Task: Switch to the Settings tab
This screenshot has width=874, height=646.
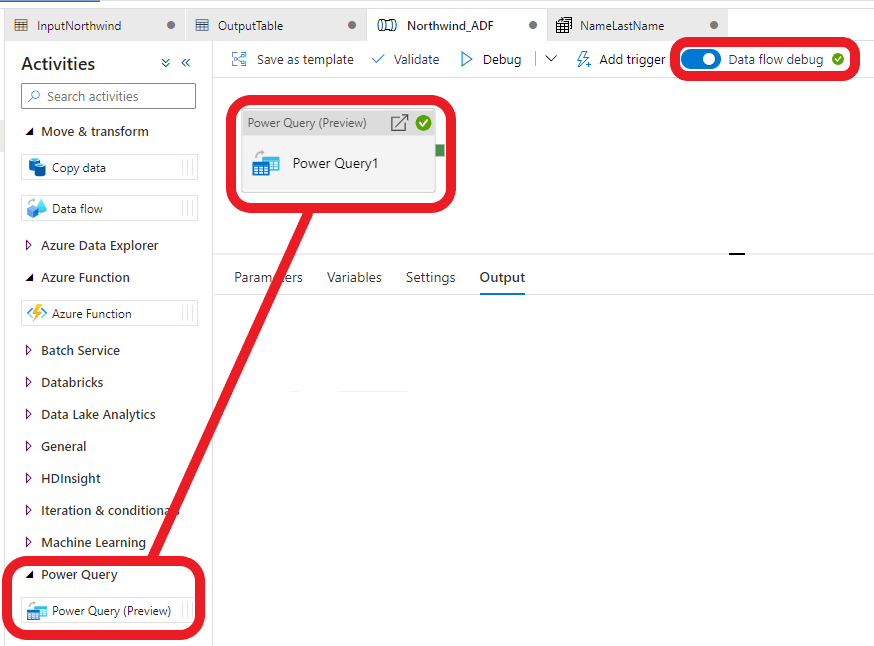Action: 430,277
